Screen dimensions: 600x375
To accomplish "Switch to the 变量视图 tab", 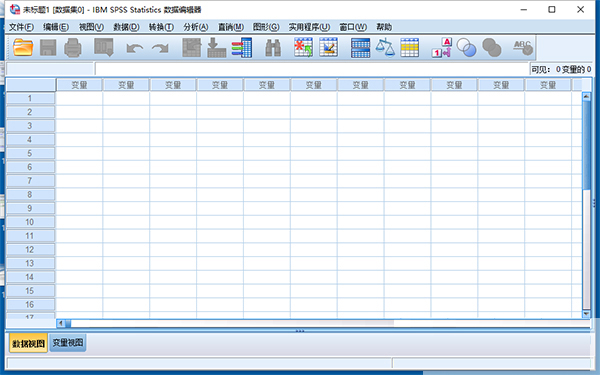I will (x=68, y=342).
